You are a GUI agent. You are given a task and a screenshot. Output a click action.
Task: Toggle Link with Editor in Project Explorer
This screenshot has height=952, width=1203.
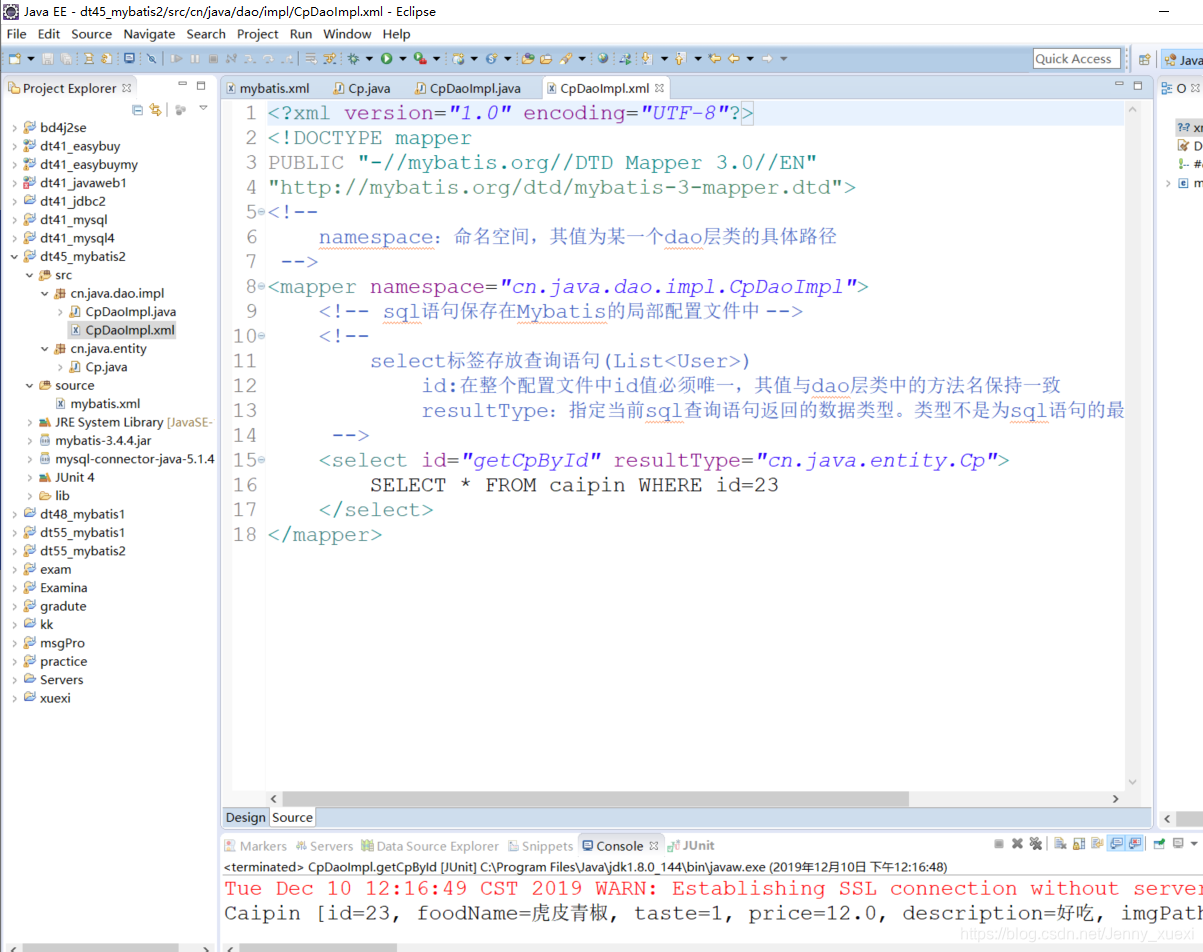pyautogui.click(x=155, y=109)
